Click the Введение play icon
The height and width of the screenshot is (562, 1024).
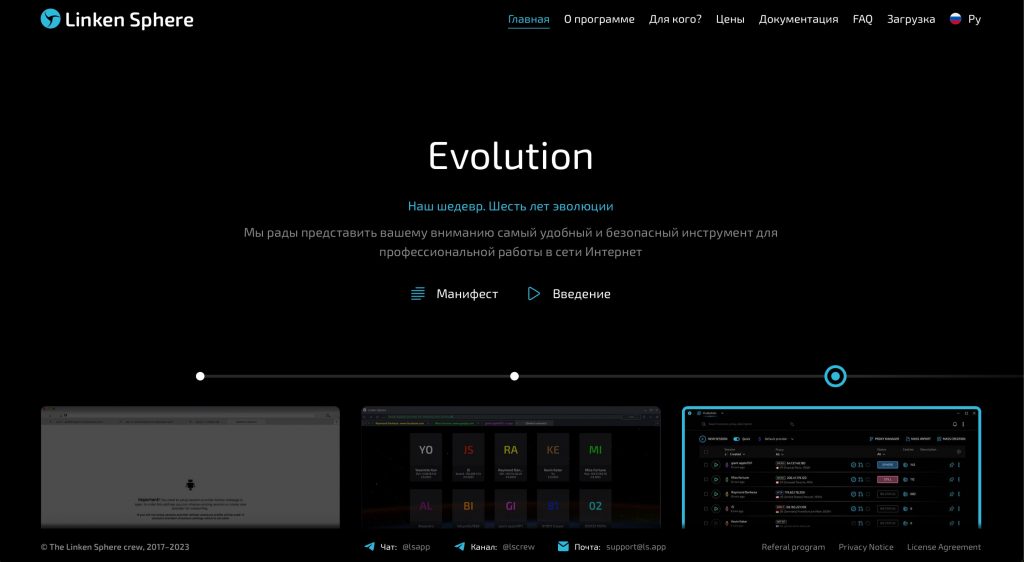tap(534, 294)
